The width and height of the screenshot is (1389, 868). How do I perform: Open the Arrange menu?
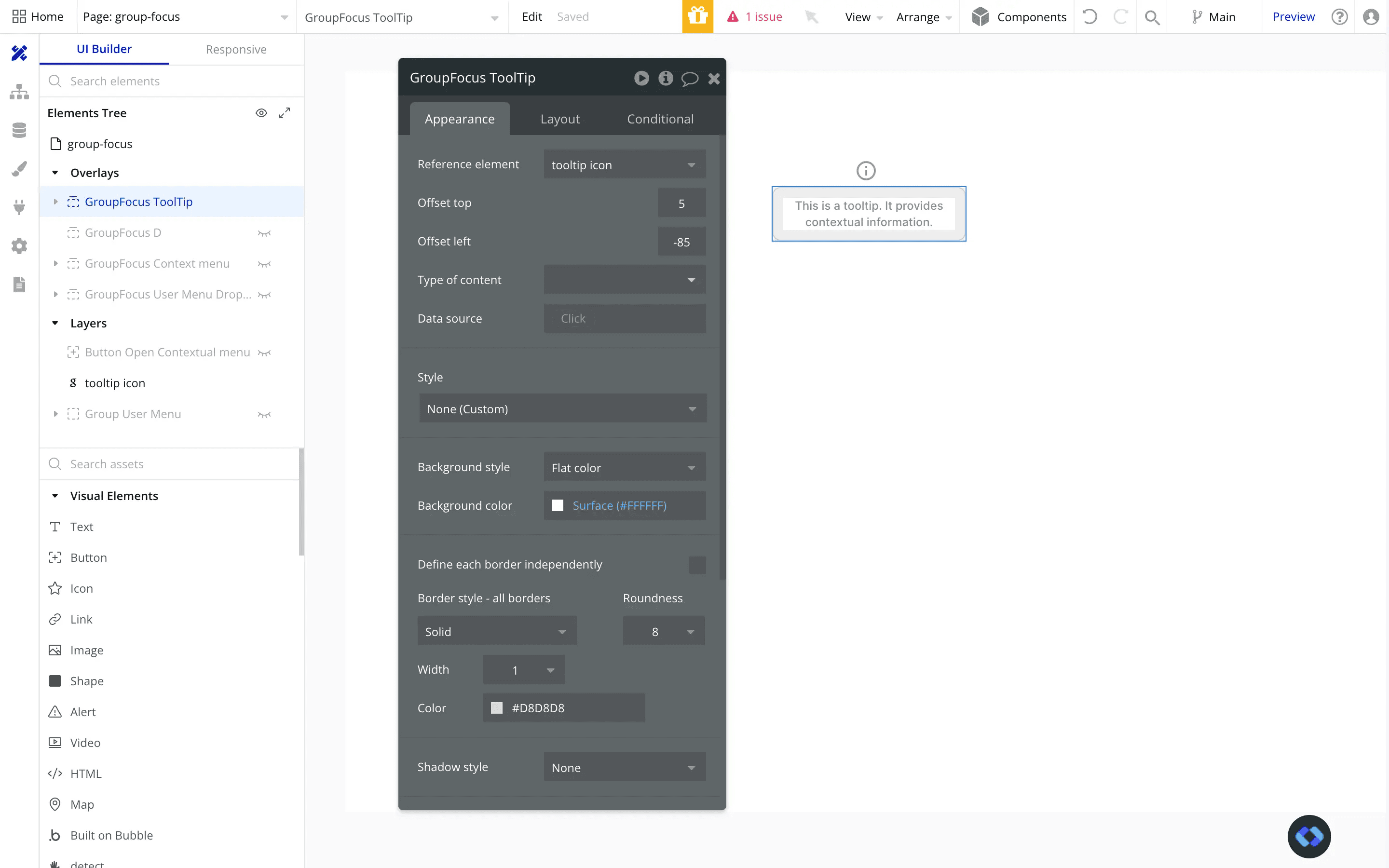coord(924,17)
